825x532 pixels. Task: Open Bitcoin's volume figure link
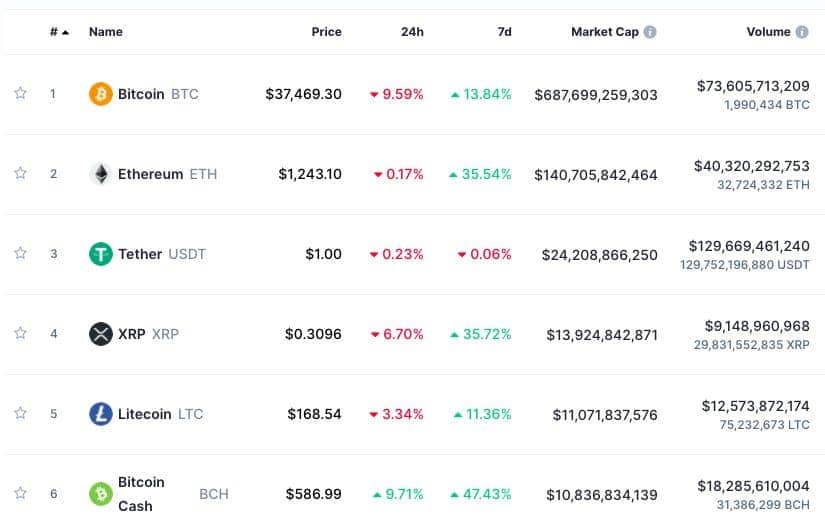pyautogui.click(x=753, y=86)
